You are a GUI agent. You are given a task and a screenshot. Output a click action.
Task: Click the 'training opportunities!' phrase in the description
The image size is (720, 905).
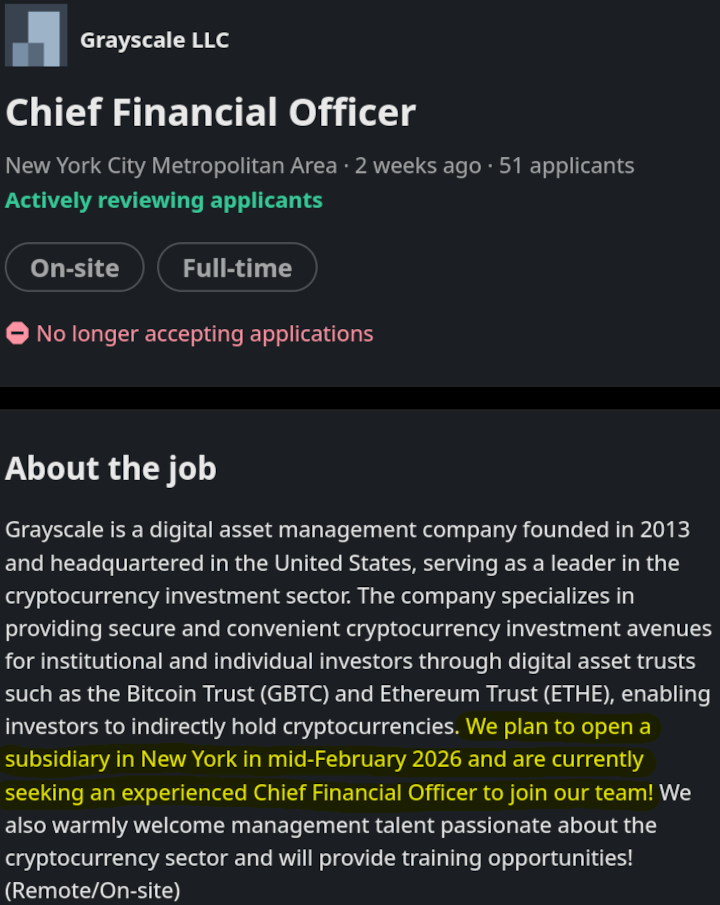point(541,858)
